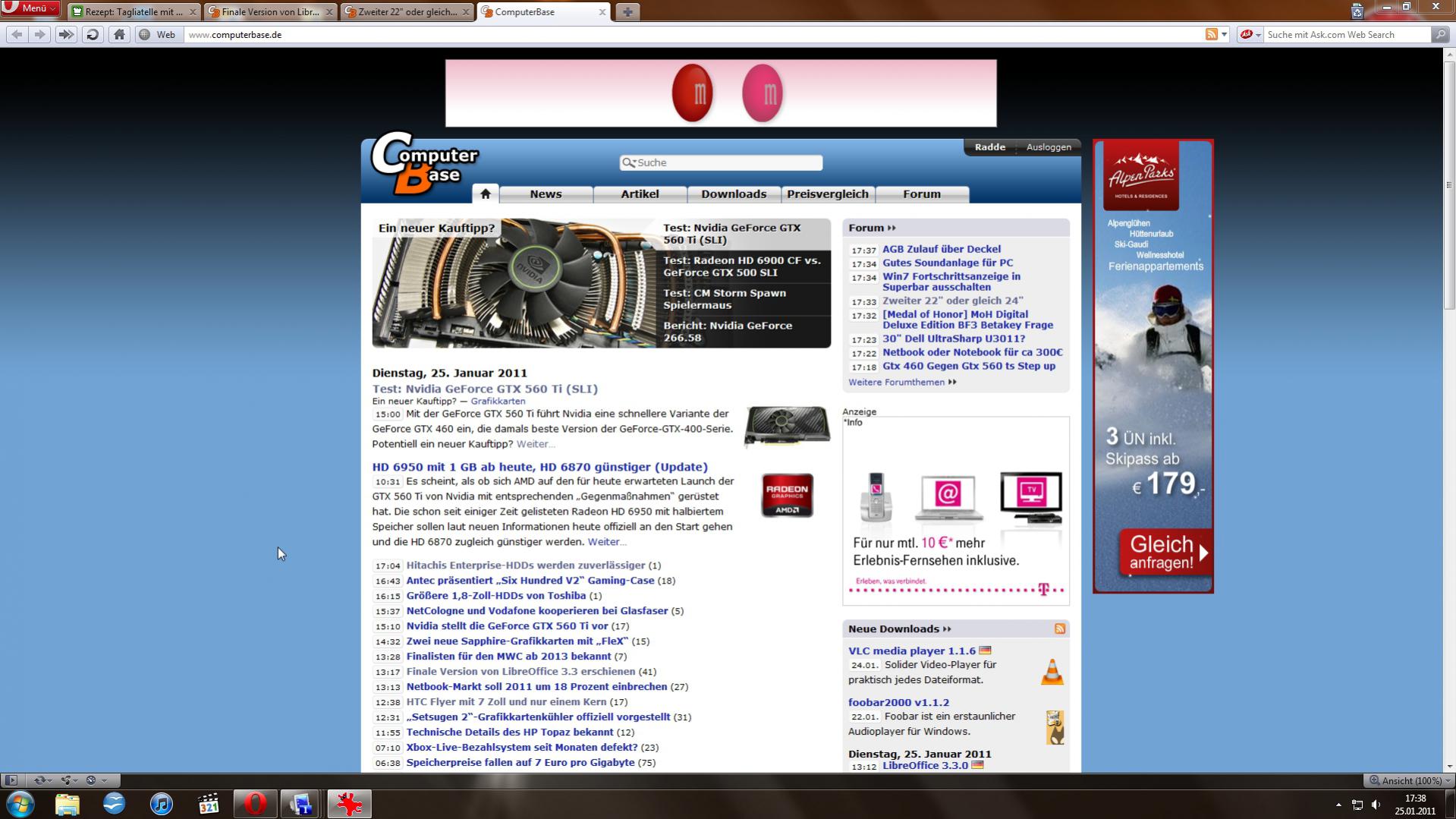Go forward with the browser forward arrow

(39, 34)
